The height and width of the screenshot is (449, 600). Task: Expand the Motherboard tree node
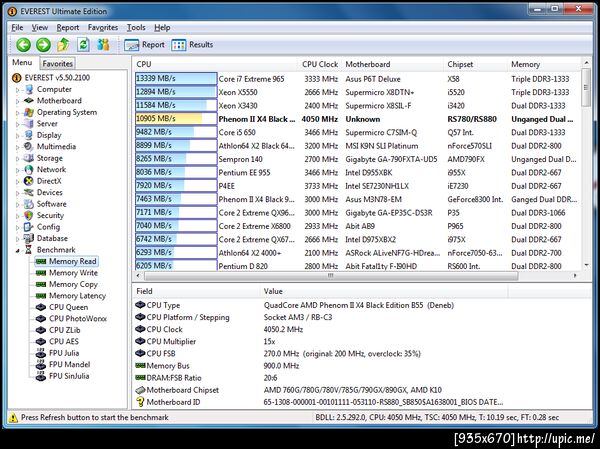tap(18, 101)
